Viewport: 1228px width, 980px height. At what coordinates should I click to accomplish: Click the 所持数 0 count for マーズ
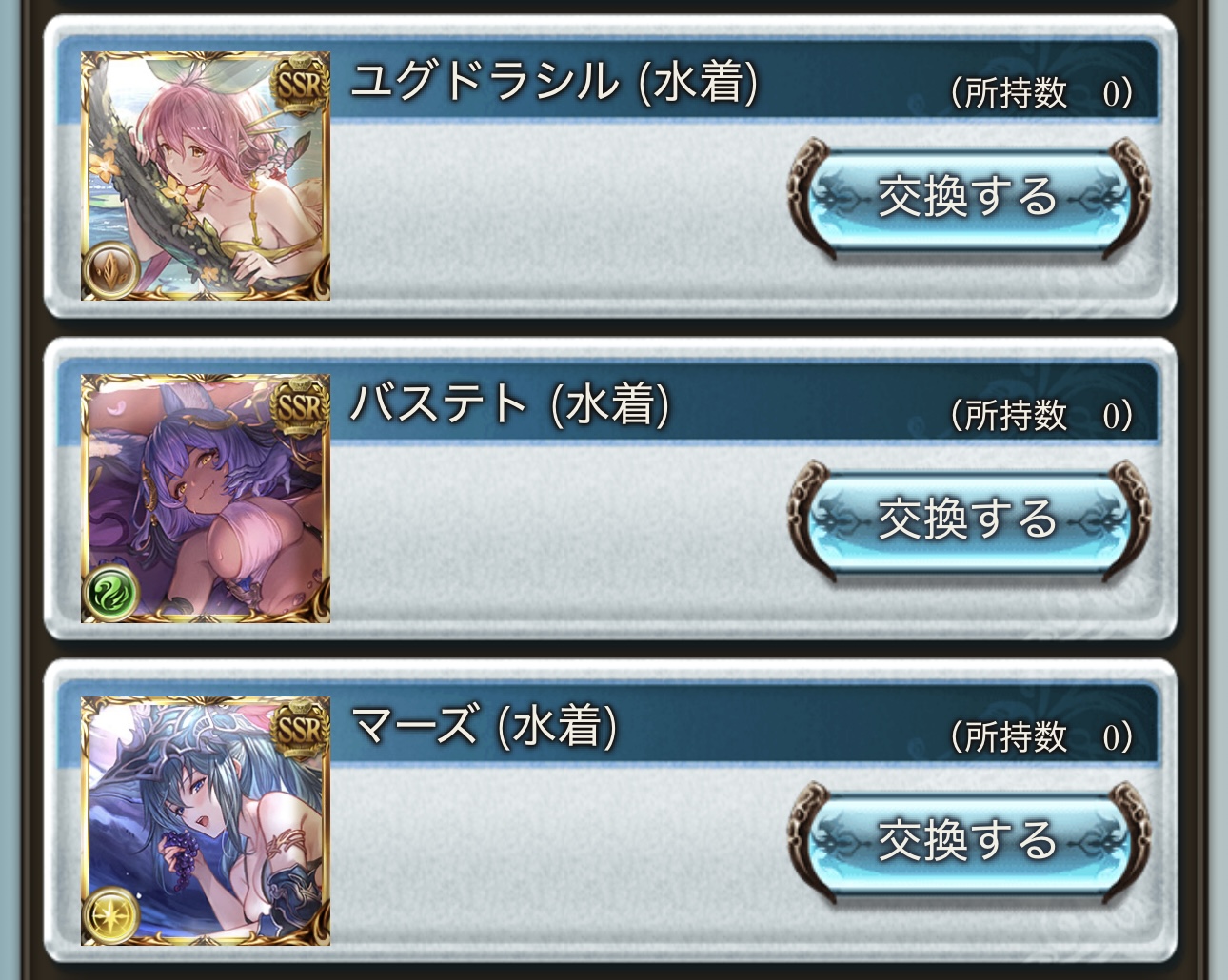pyautogui.click(x=1041, y=735)
